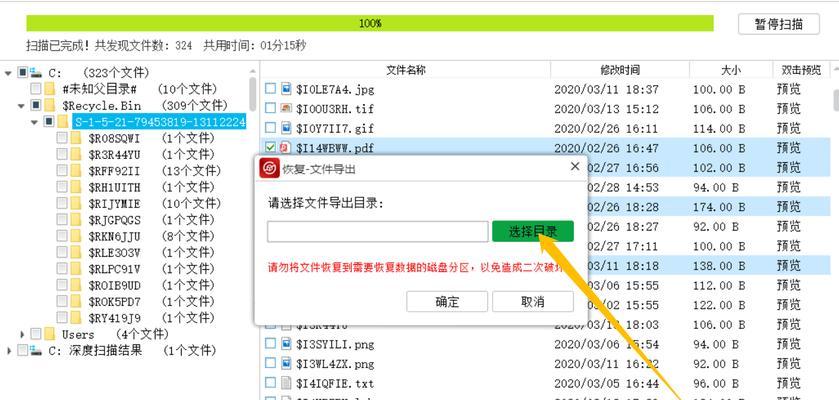Cancel the export dialog with 取消

[x=533, y=302]
